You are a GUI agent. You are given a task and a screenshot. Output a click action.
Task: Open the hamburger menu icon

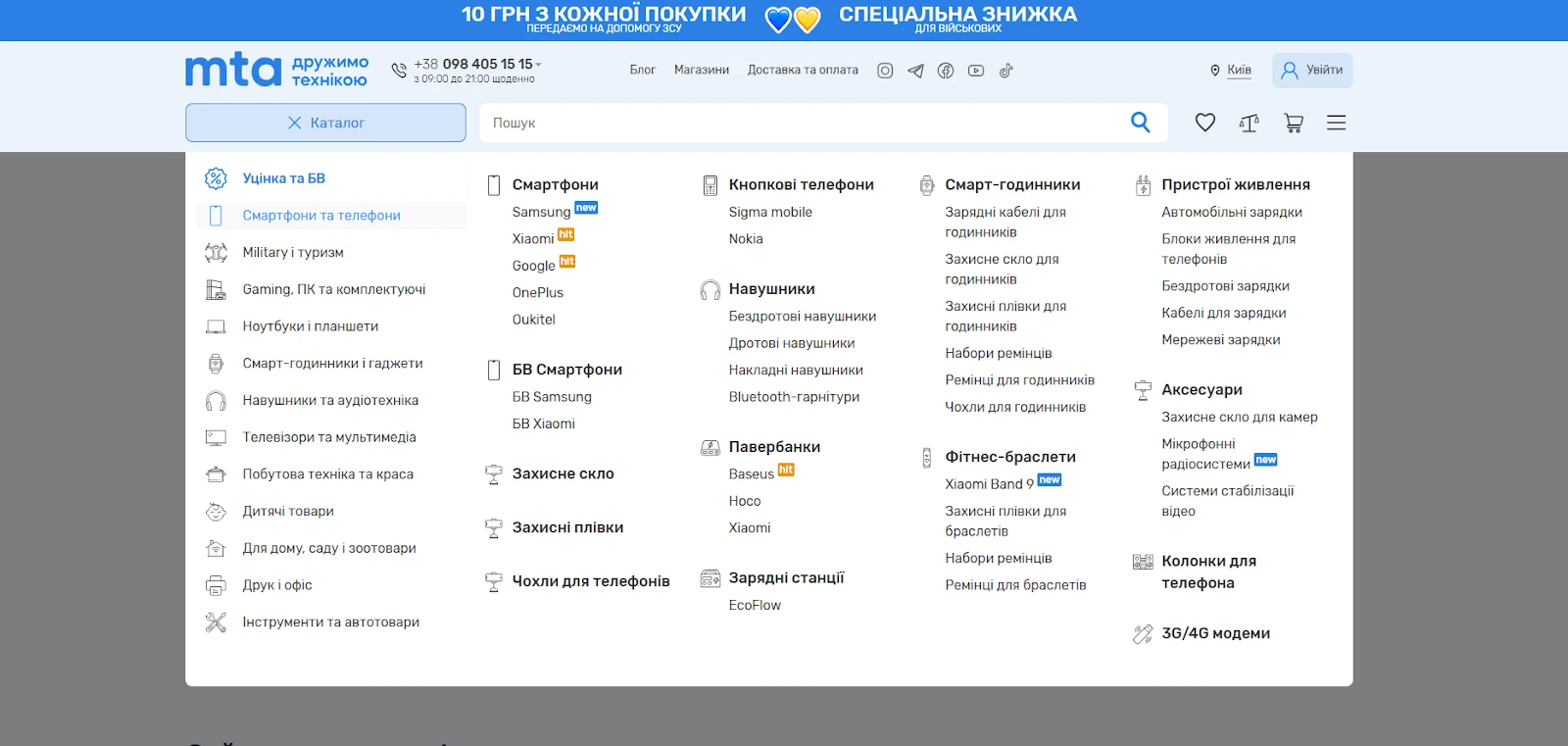[x=1336, y=123]
